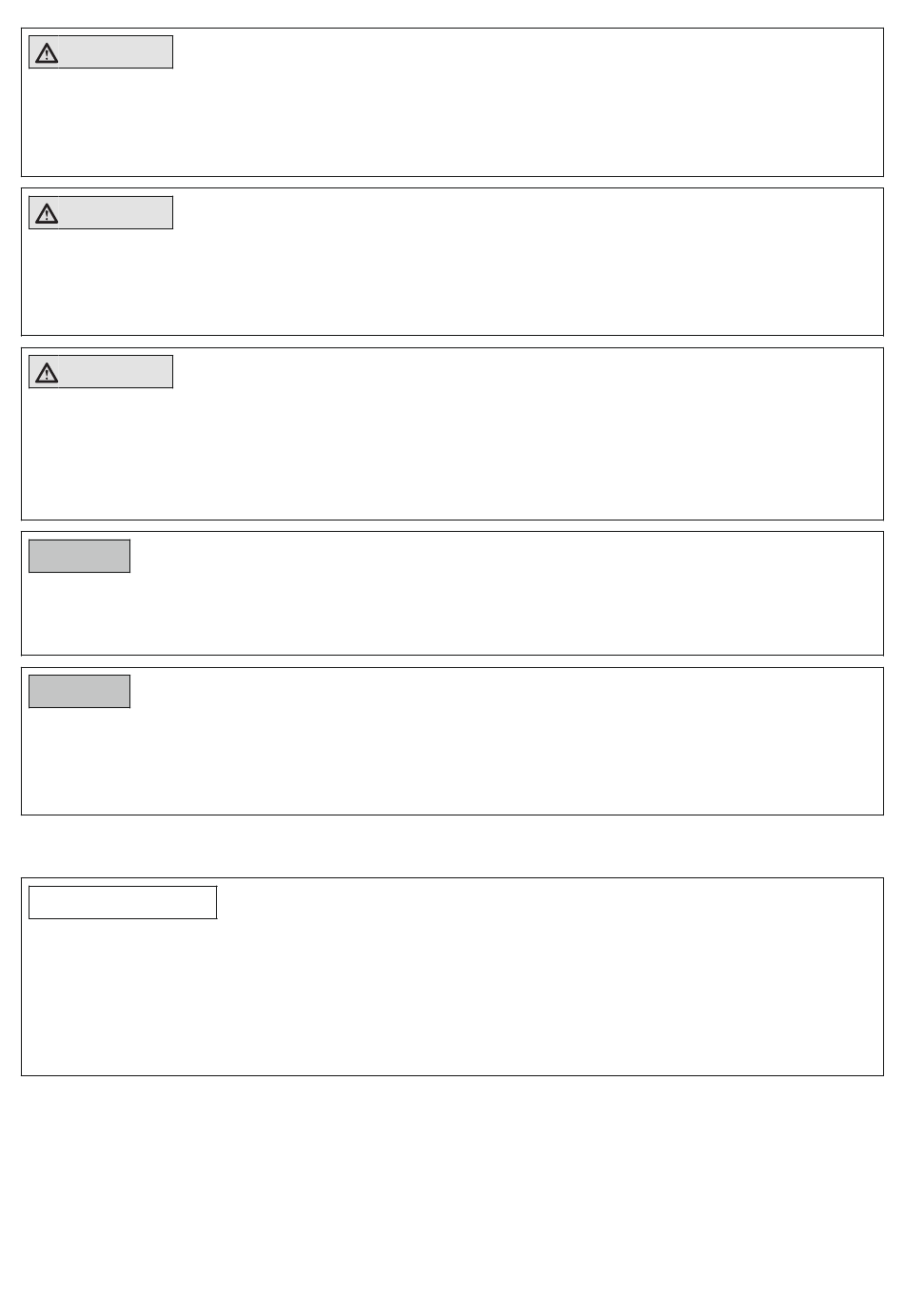The width and height of the screenshot is (904, 1316).
Task: Click the blank area right of the white outlined label
Action: coord(550,902)
